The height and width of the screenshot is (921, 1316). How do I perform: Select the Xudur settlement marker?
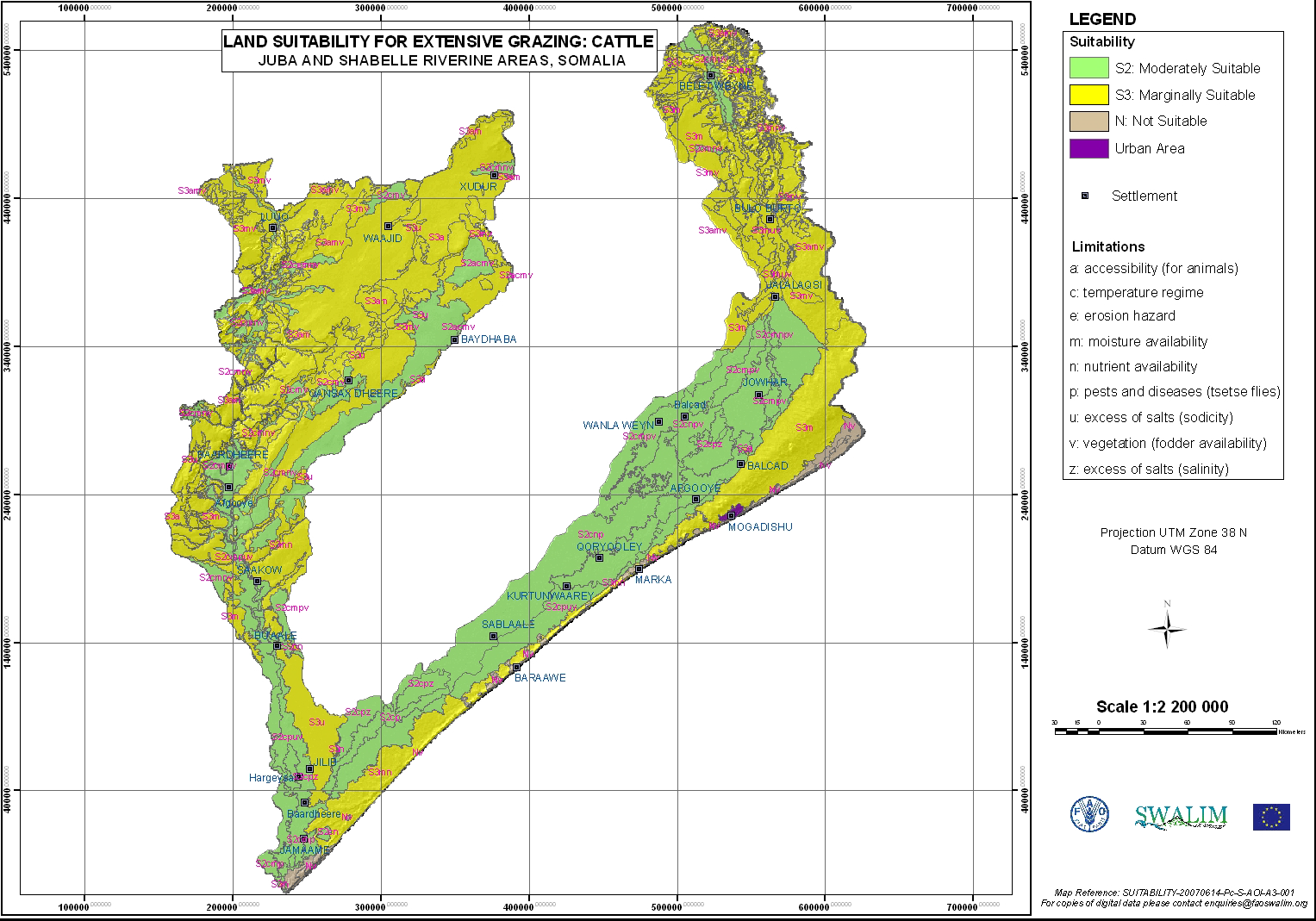tap(494, 175)
